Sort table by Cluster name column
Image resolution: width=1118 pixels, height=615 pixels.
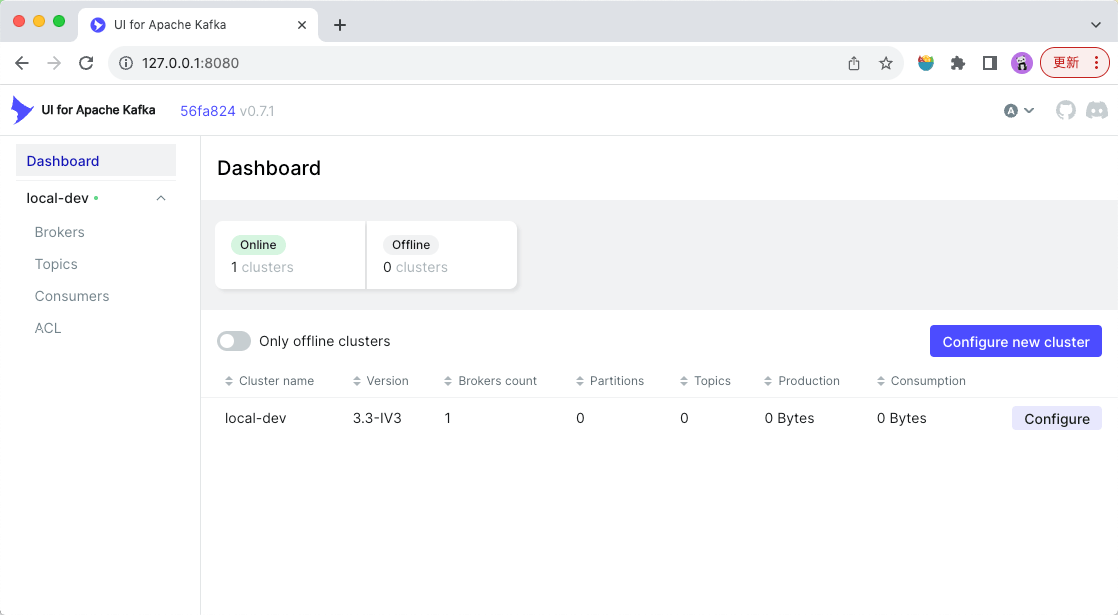click(x=276, y=381)
